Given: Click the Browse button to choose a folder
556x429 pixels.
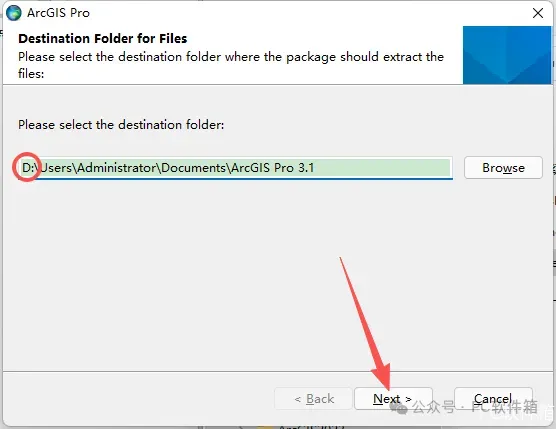Looking at the screenshot, I should 503,168.
